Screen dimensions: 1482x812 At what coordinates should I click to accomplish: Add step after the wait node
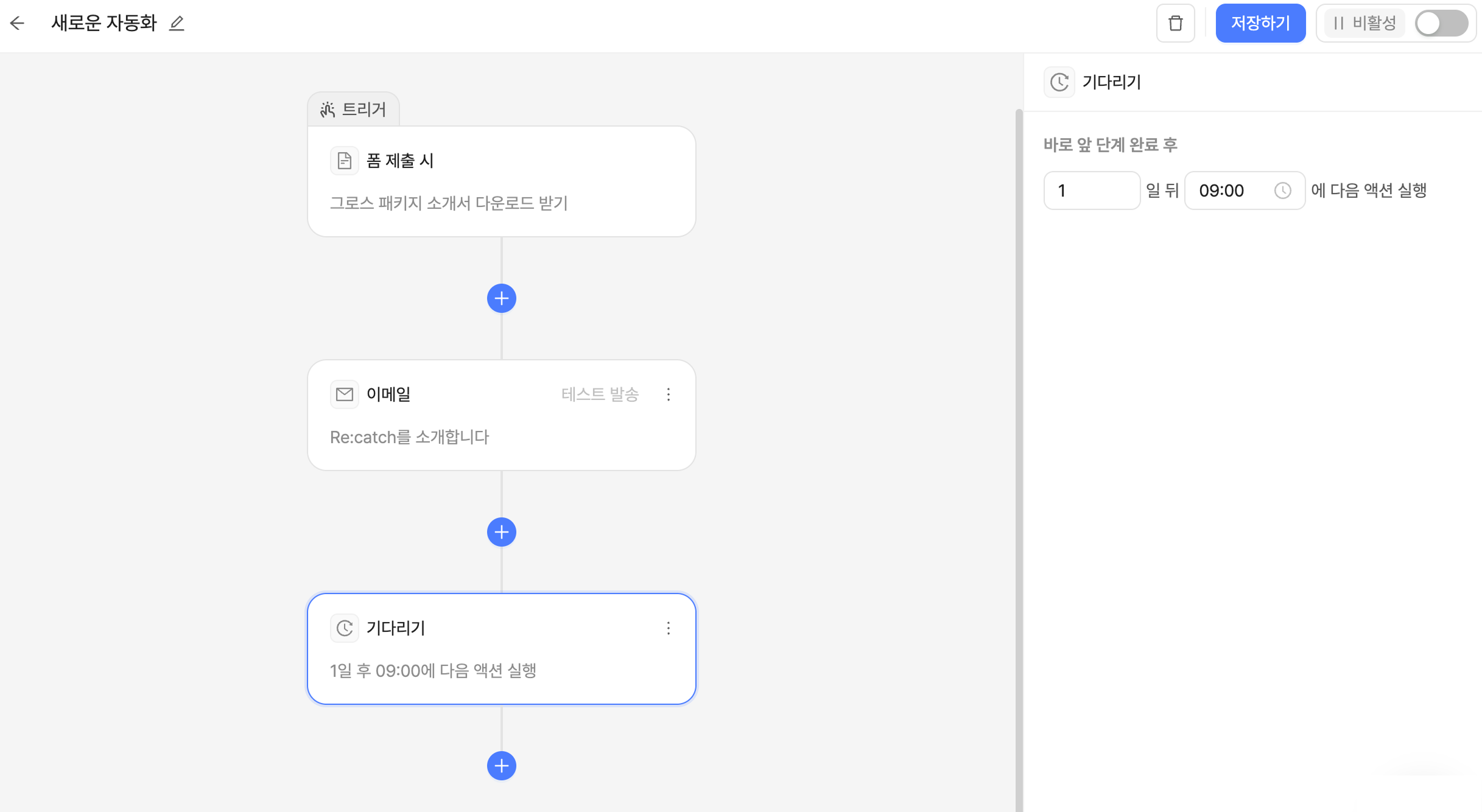501,766
